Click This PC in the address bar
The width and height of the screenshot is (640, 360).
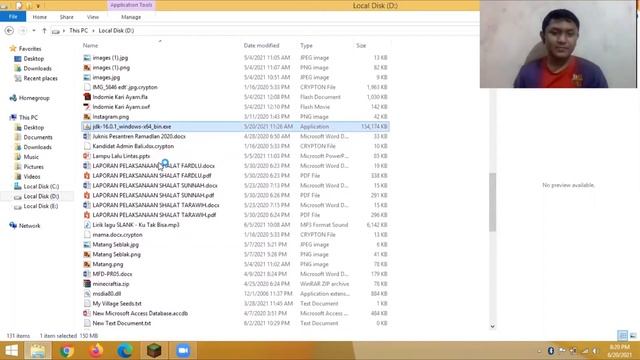point(78,31)
